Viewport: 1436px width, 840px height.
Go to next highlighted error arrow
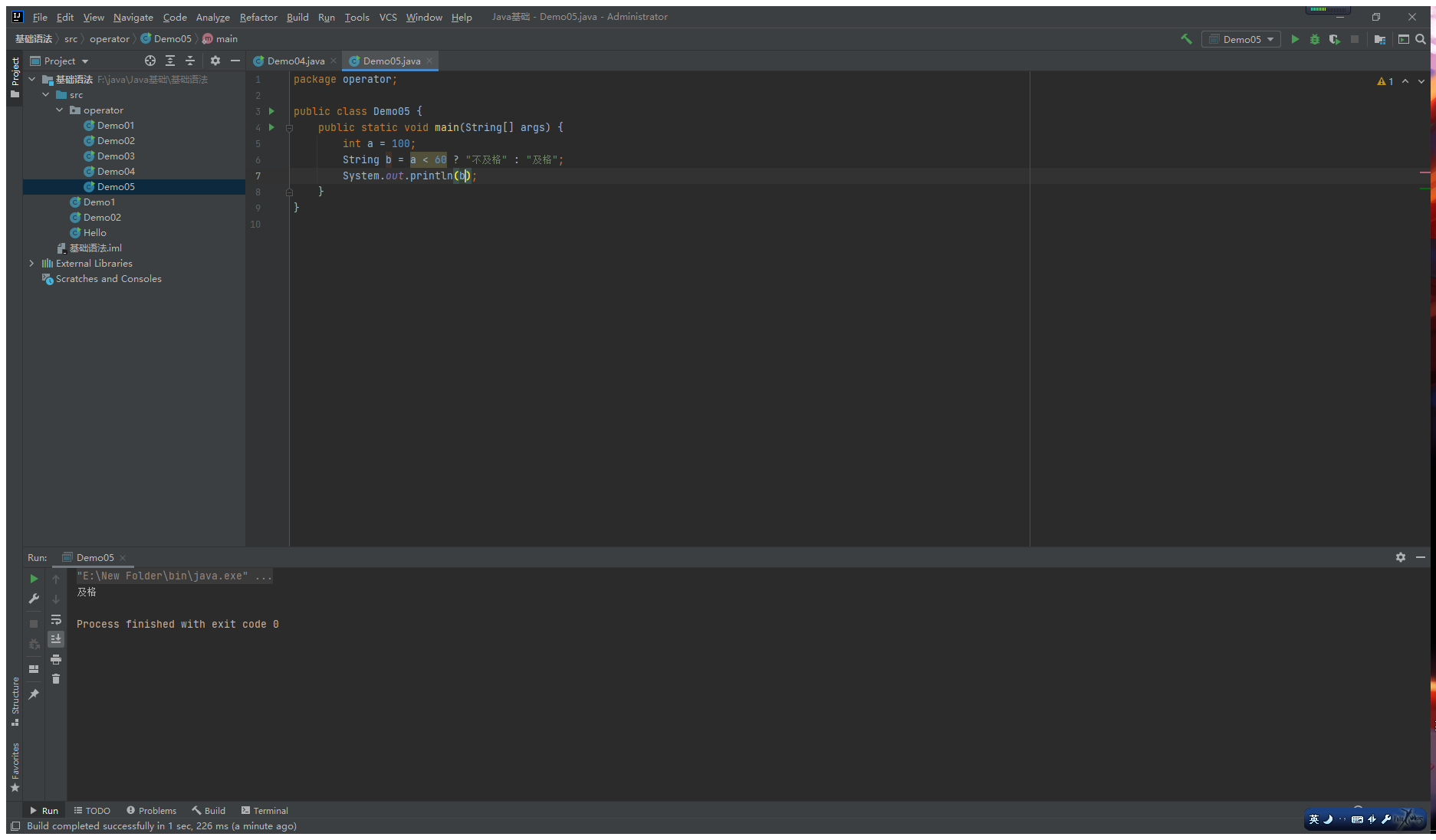1421,81
